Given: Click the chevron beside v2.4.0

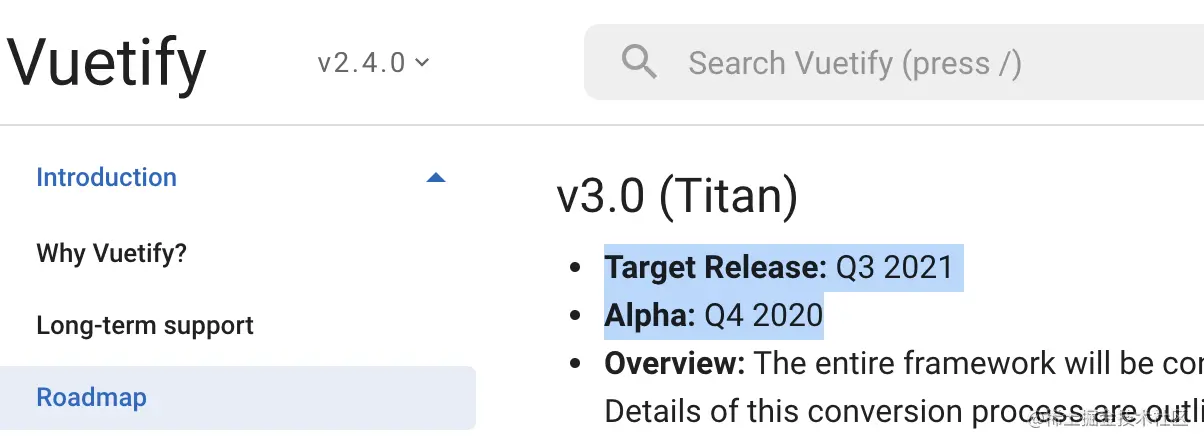Looking at the screenshot, I should [x=422, y=62].
